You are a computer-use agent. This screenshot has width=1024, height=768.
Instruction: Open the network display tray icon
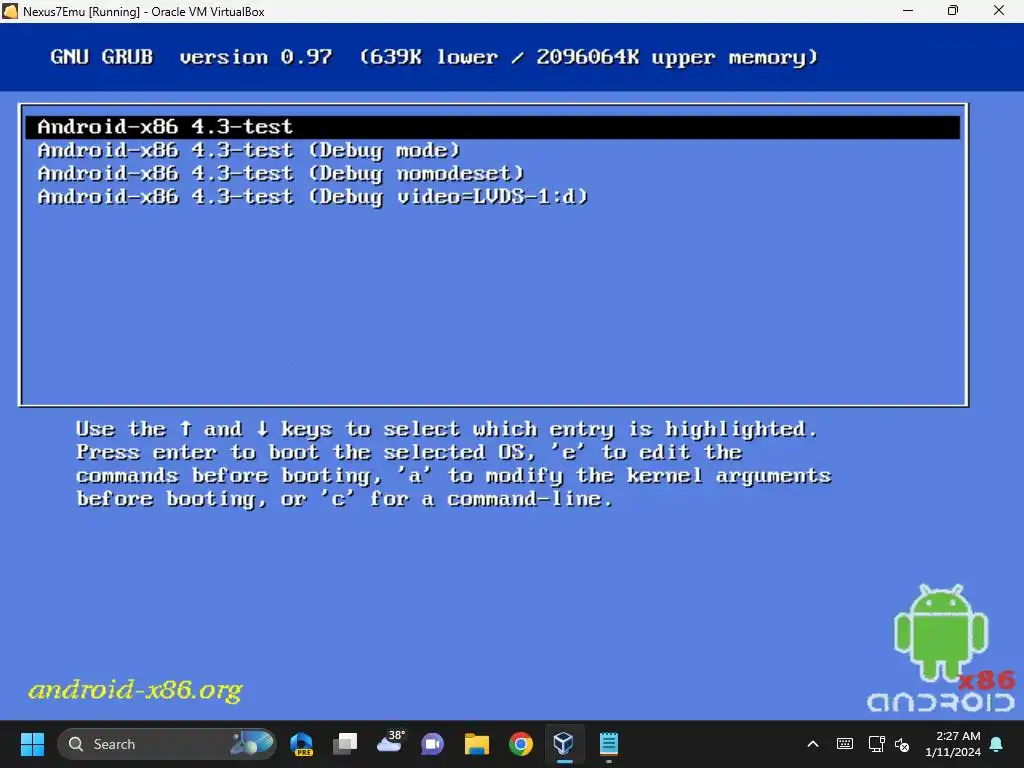876,744
